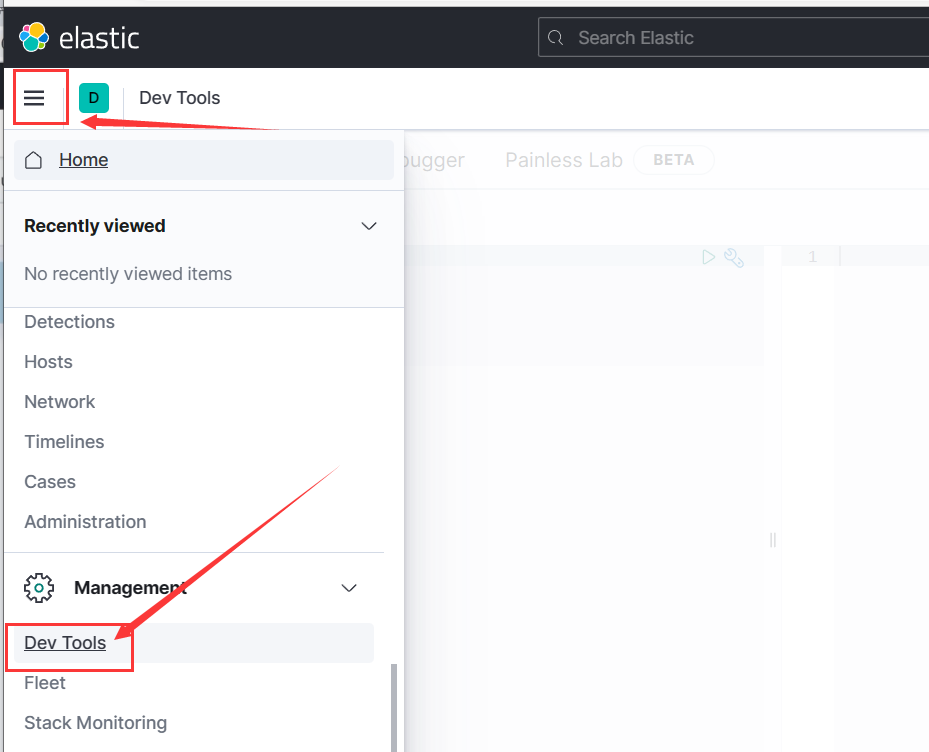
Task: Open the Painless Lab tab
Action: (x=564, y=160)
